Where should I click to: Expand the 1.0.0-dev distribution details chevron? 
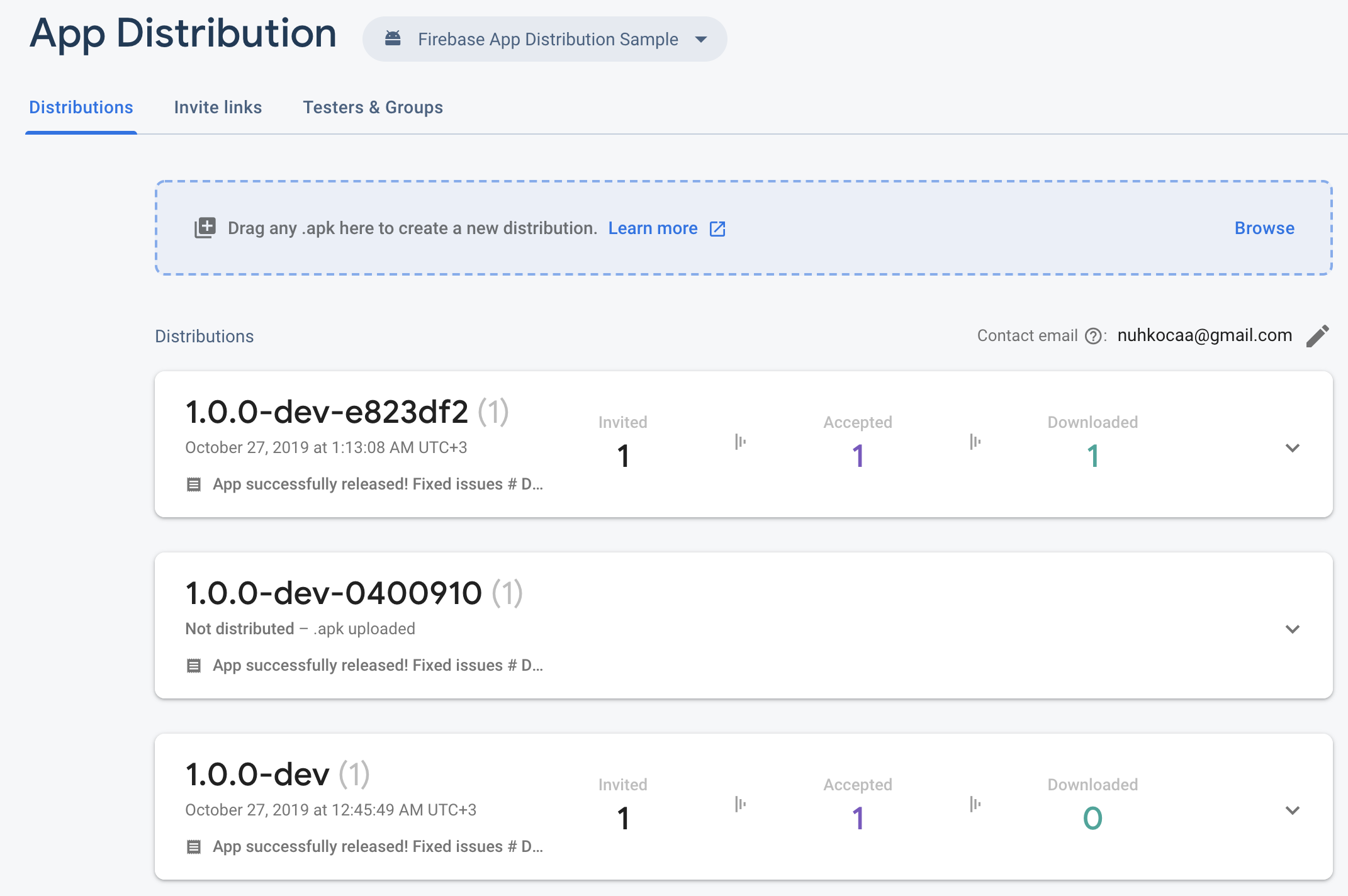1292,810
